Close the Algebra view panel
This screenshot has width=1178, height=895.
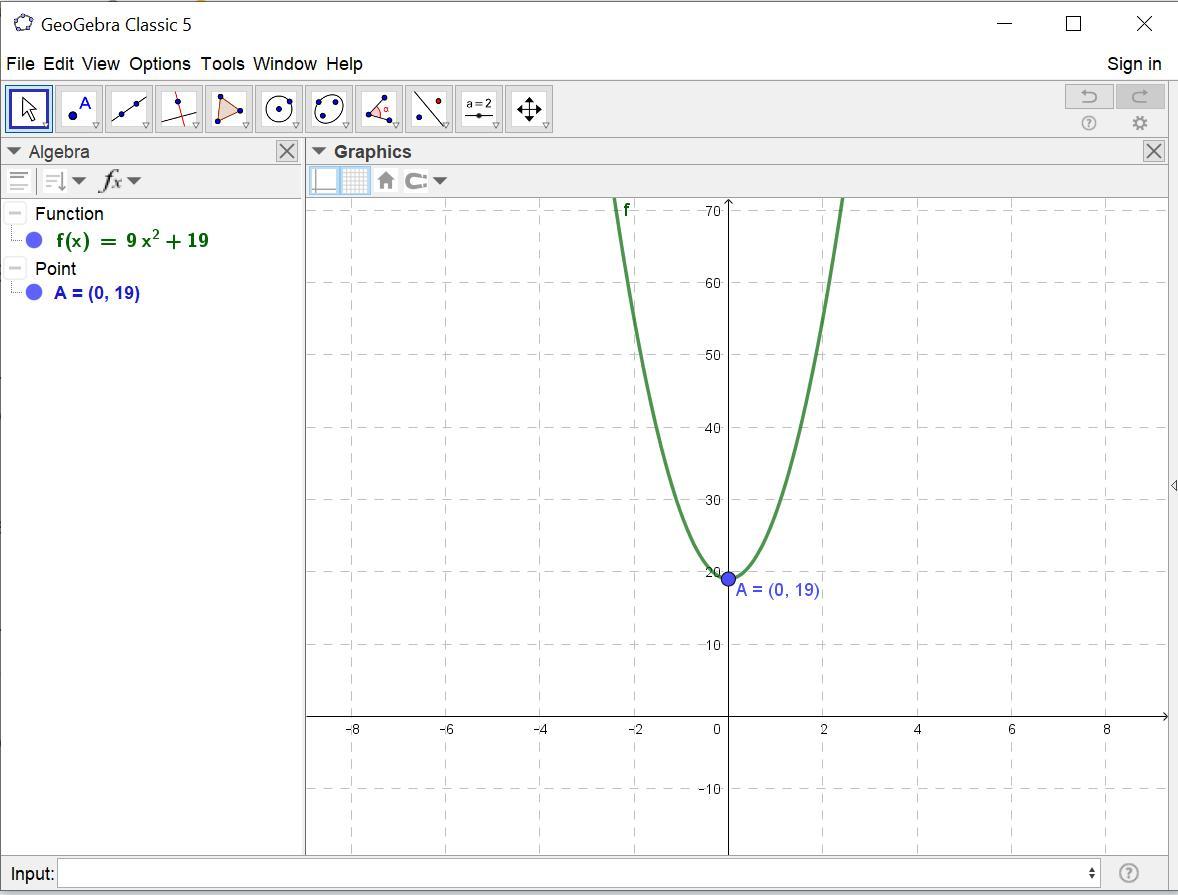click(x=287, y=151)
